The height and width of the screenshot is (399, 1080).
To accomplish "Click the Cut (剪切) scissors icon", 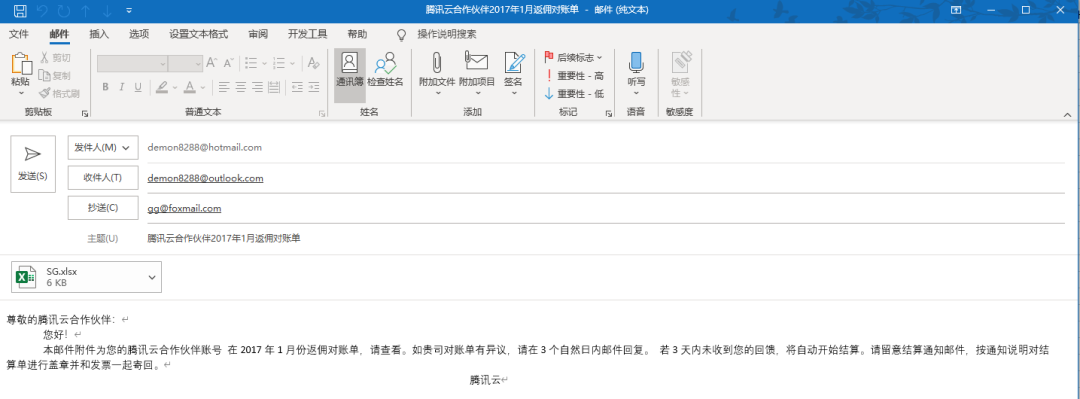I will pyautogui.click(x=45, y=58).
